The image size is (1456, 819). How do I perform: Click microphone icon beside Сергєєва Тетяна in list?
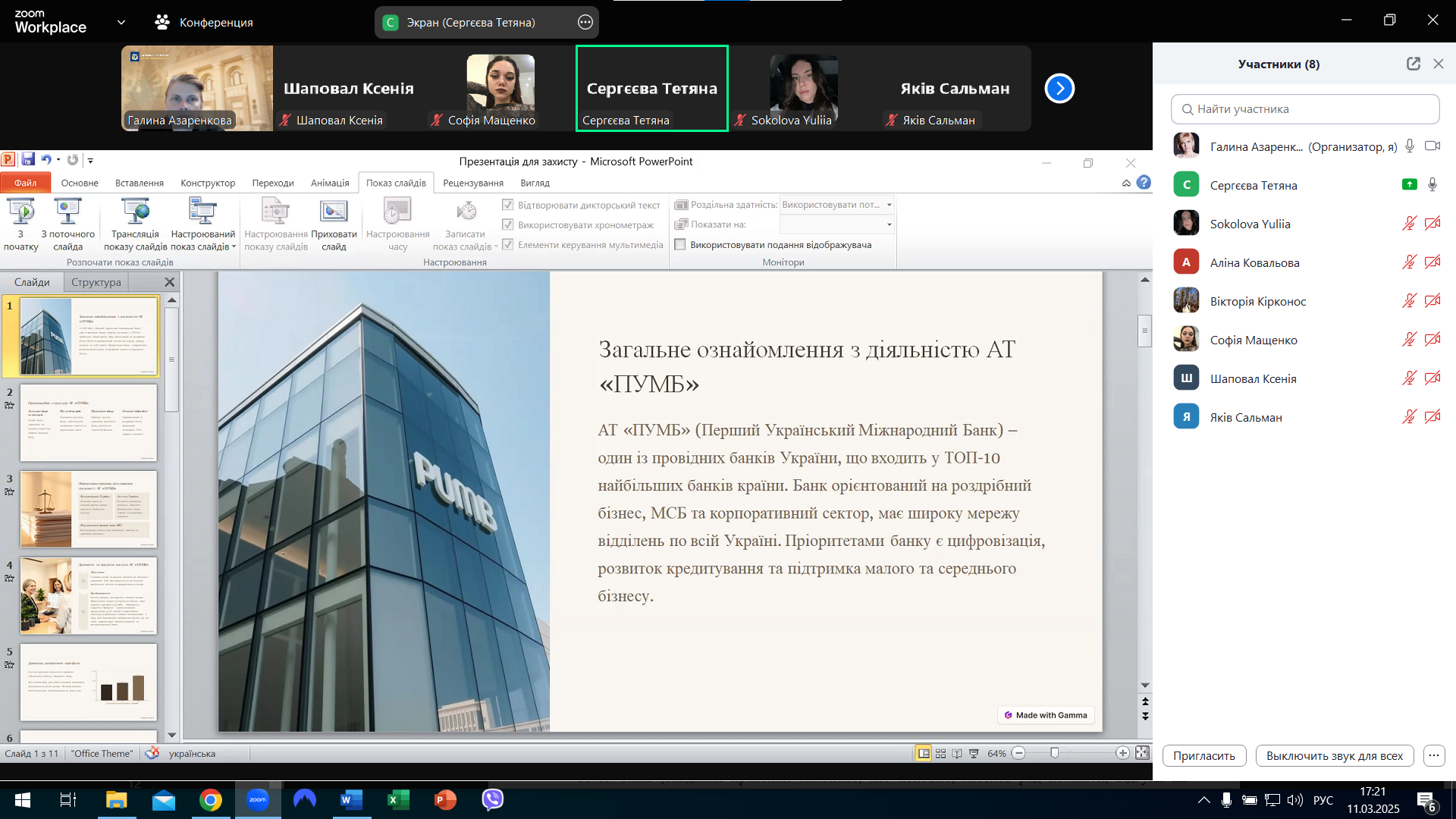(1432, 184)
